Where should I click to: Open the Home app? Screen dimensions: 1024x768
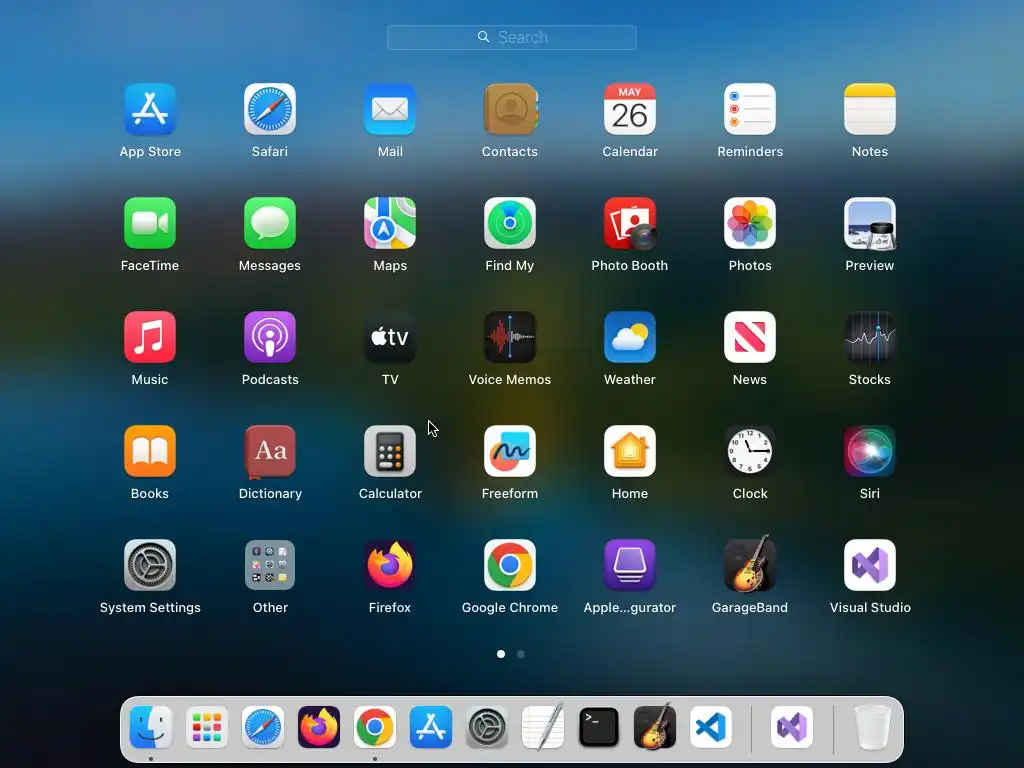click(x=630, y=451)
